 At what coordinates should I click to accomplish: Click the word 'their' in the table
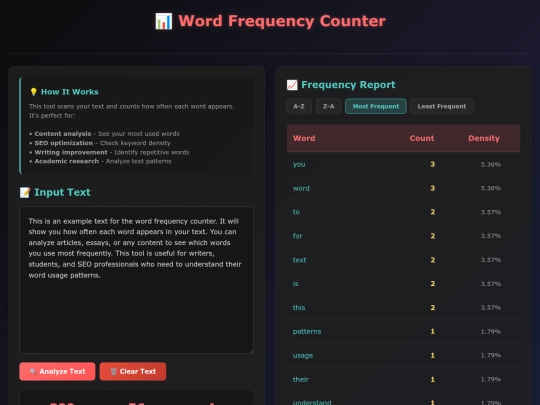pyautogui.click(x=301, y=379)
